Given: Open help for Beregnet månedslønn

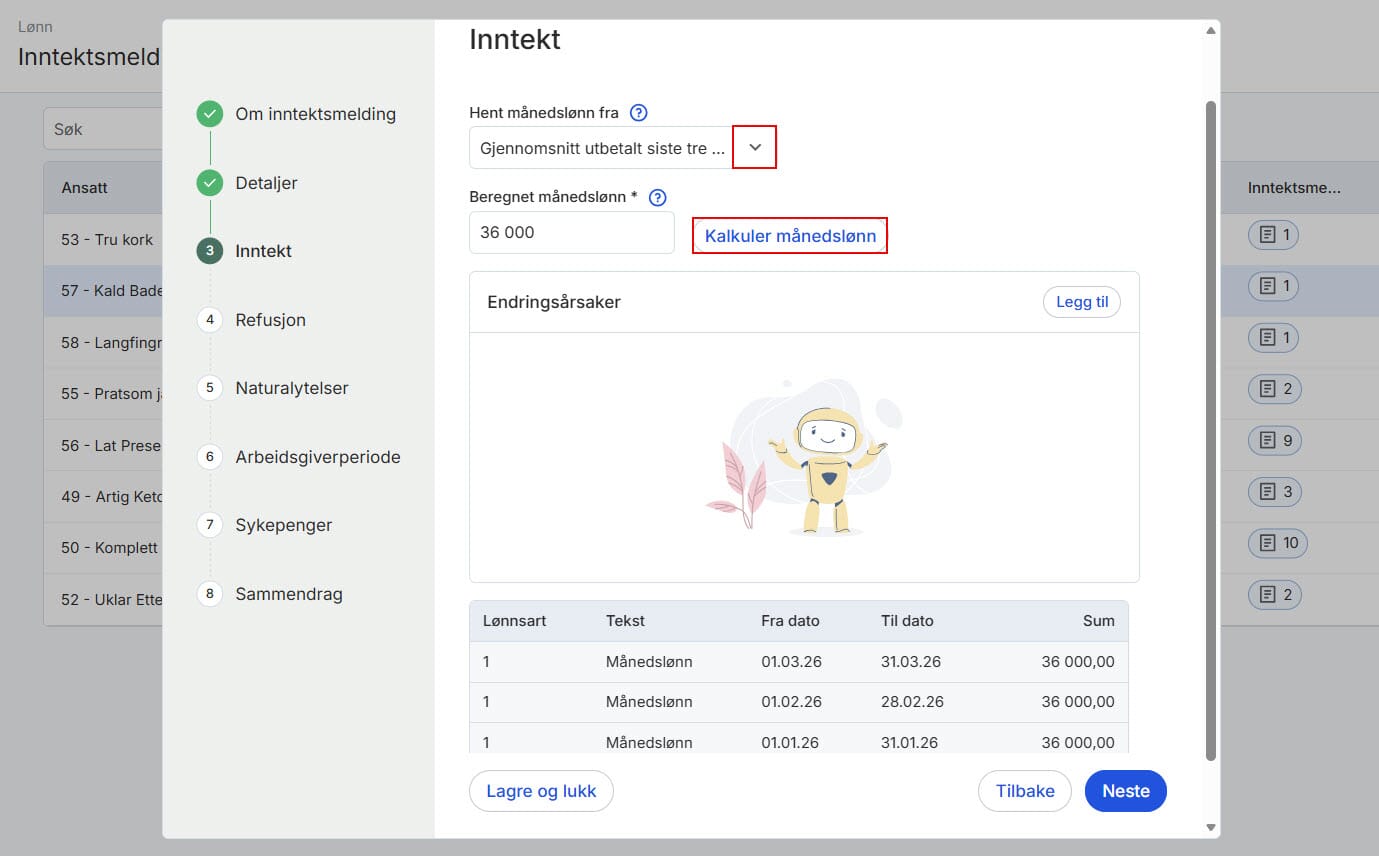Looking at the screenshot, I should pyautogui.click(x=657, y=197).
